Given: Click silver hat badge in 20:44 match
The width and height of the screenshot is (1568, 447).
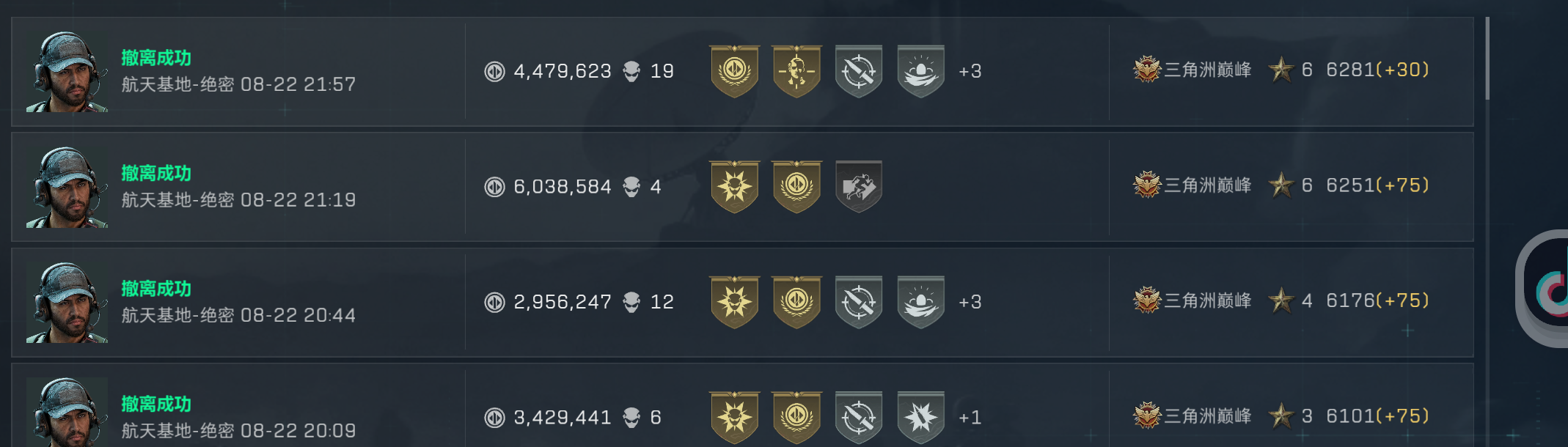Looking at the screenshot, I should 920,302.
